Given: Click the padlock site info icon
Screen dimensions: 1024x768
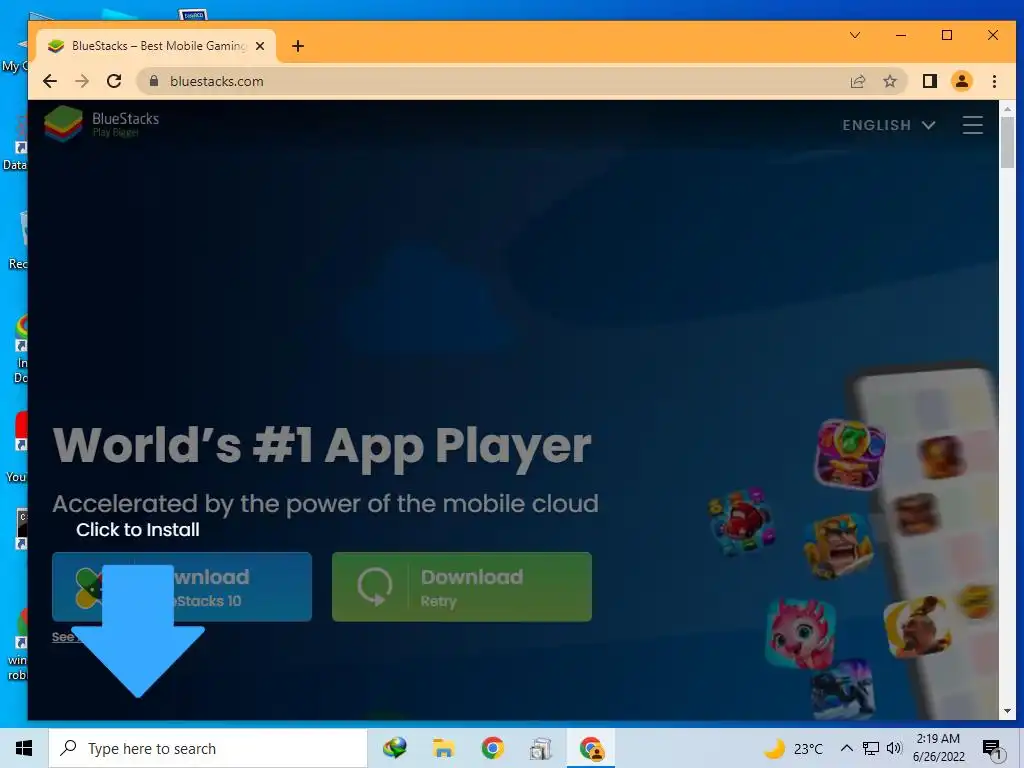Looking at the screenshot, I should (153, 81).
